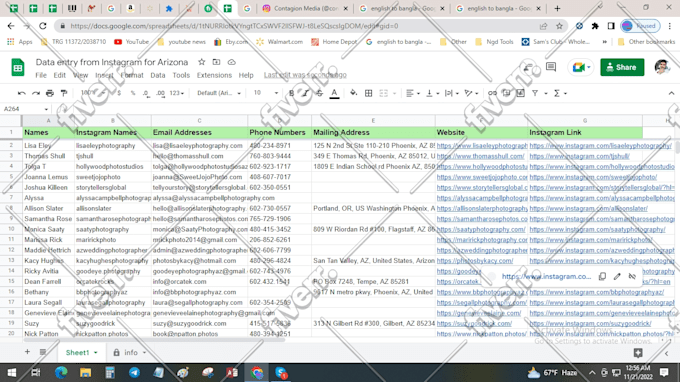Click the Undo icon in toolbar

click(x=21, y=93)
